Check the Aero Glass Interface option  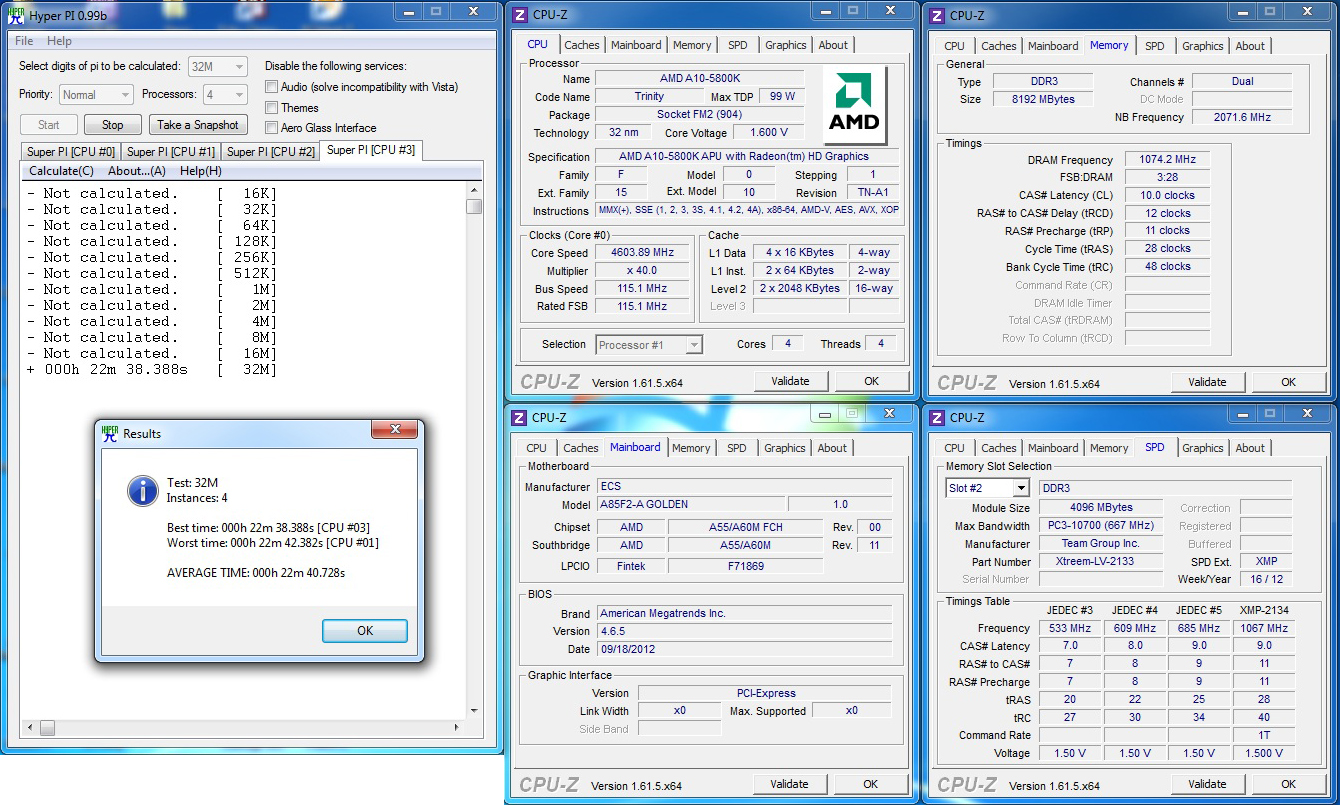point(271,127)
